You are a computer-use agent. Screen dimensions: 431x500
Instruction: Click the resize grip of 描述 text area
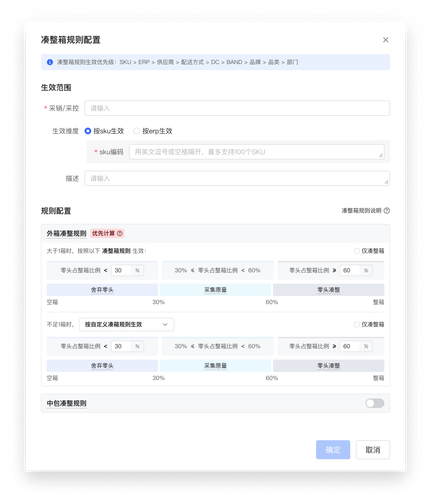(386, 182)
